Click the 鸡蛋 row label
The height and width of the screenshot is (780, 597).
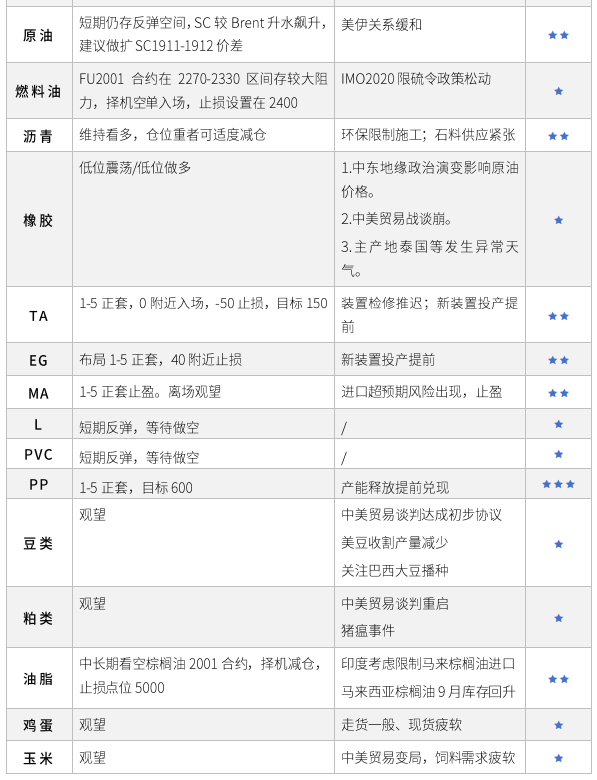coord(39,725)
